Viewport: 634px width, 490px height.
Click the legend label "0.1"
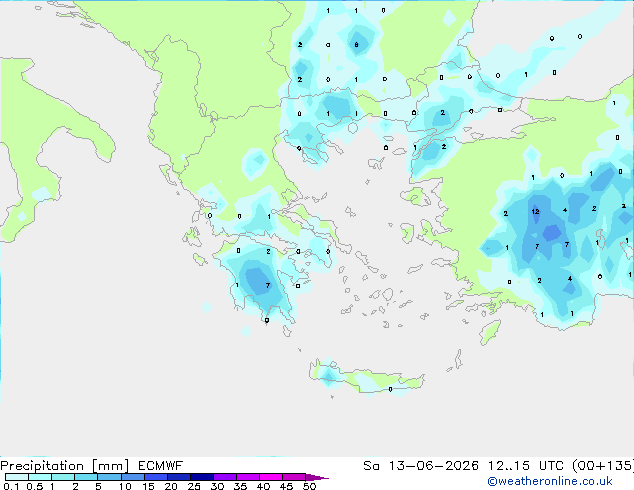click(x=11, y=486)
